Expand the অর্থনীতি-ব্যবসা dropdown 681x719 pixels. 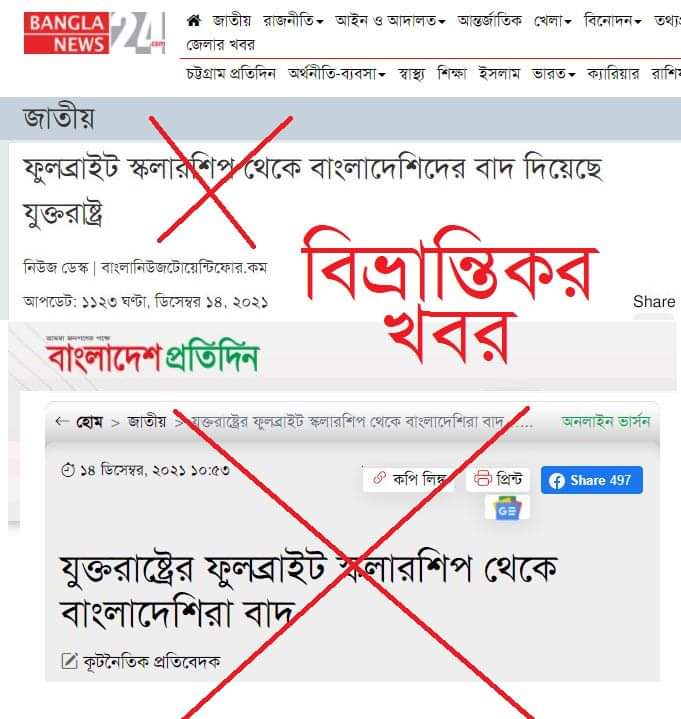[337, 73]
